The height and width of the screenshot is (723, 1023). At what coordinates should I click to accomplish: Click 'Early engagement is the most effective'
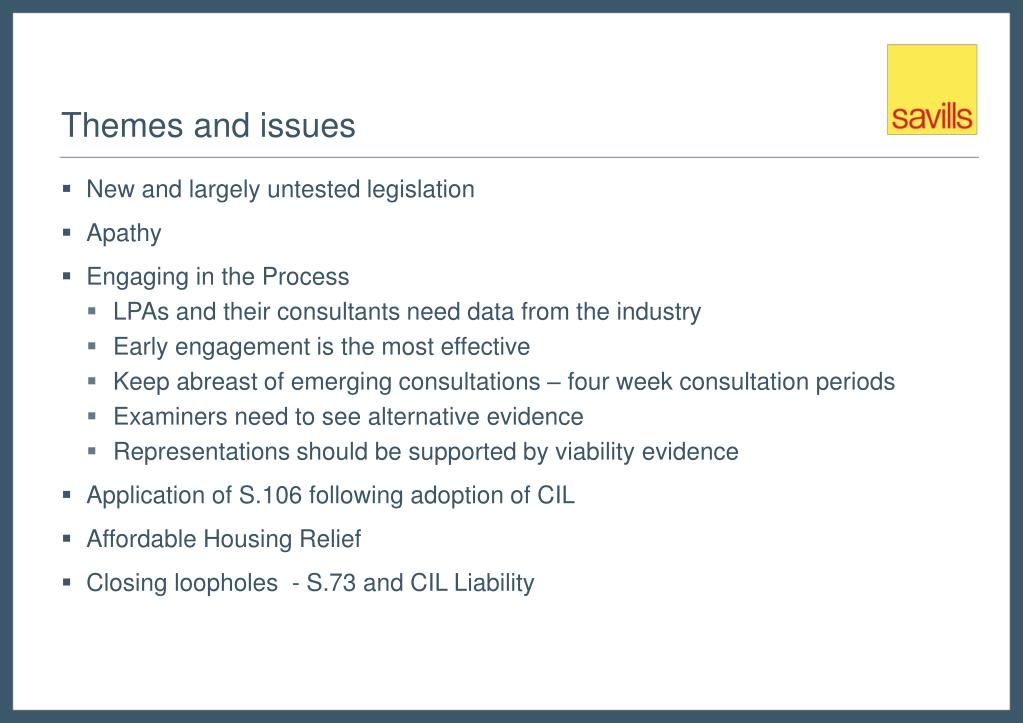(x=322, y=346)
